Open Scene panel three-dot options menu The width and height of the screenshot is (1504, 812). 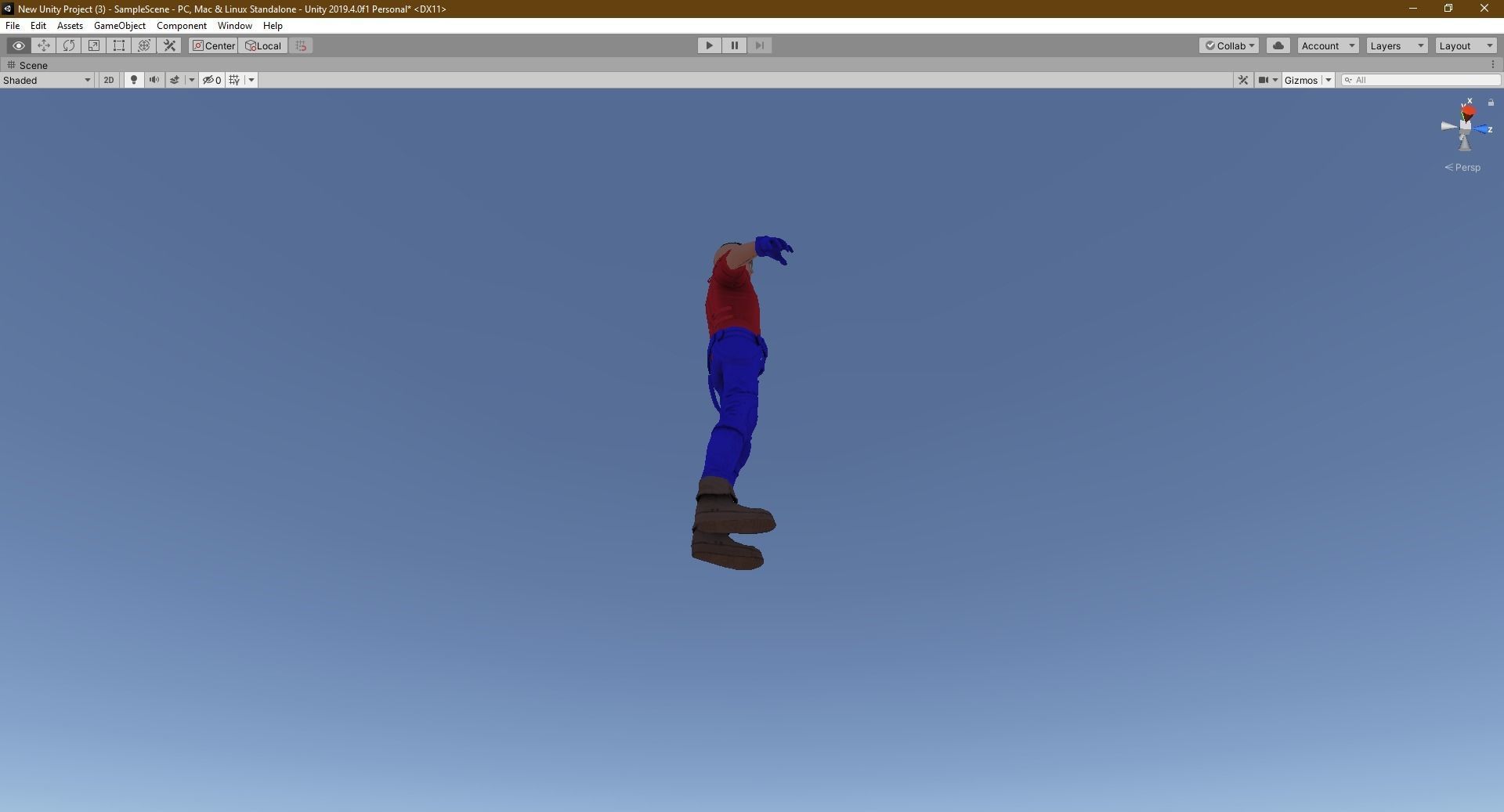click(1492, 65)
